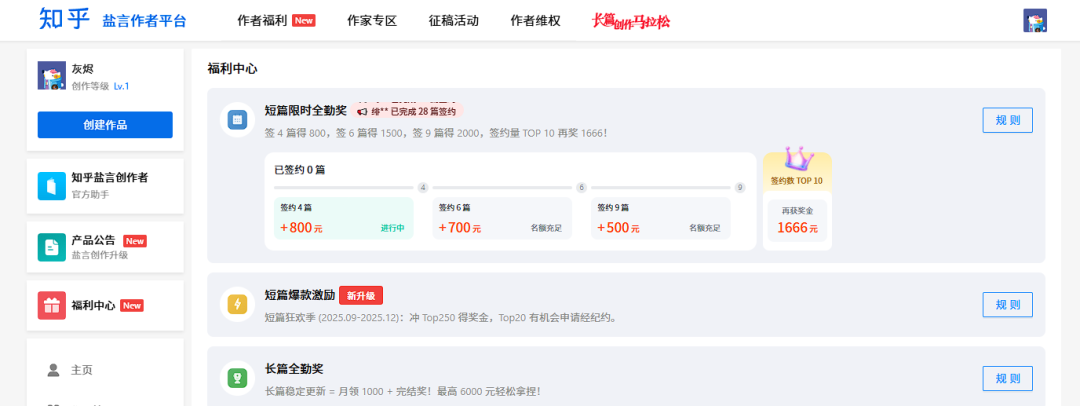Click the 短篇限时全勤奖 calendar icon
This screenshot has width=1080, height=406.
click(238, 119)
